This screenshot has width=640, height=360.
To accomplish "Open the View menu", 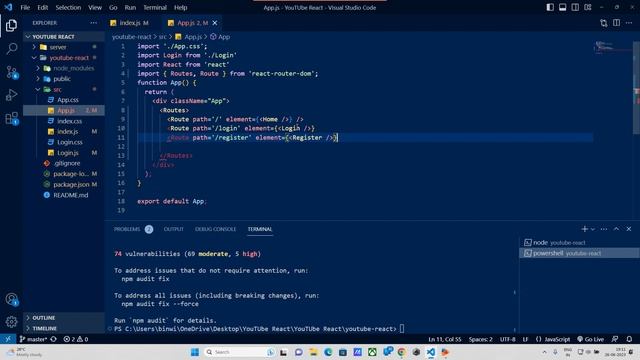I will click(95, 7).
